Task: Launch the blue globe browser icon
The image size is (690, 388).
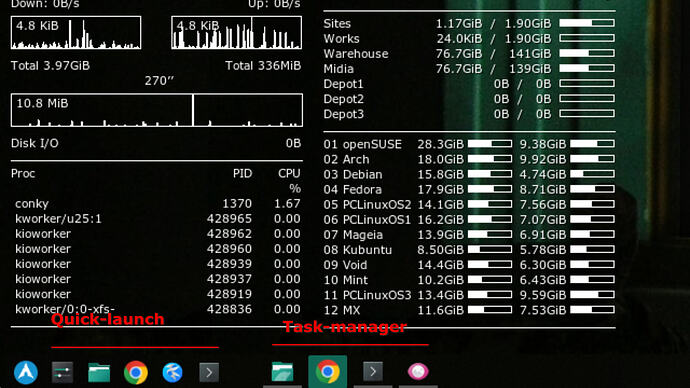Action: tap(172, 373)
